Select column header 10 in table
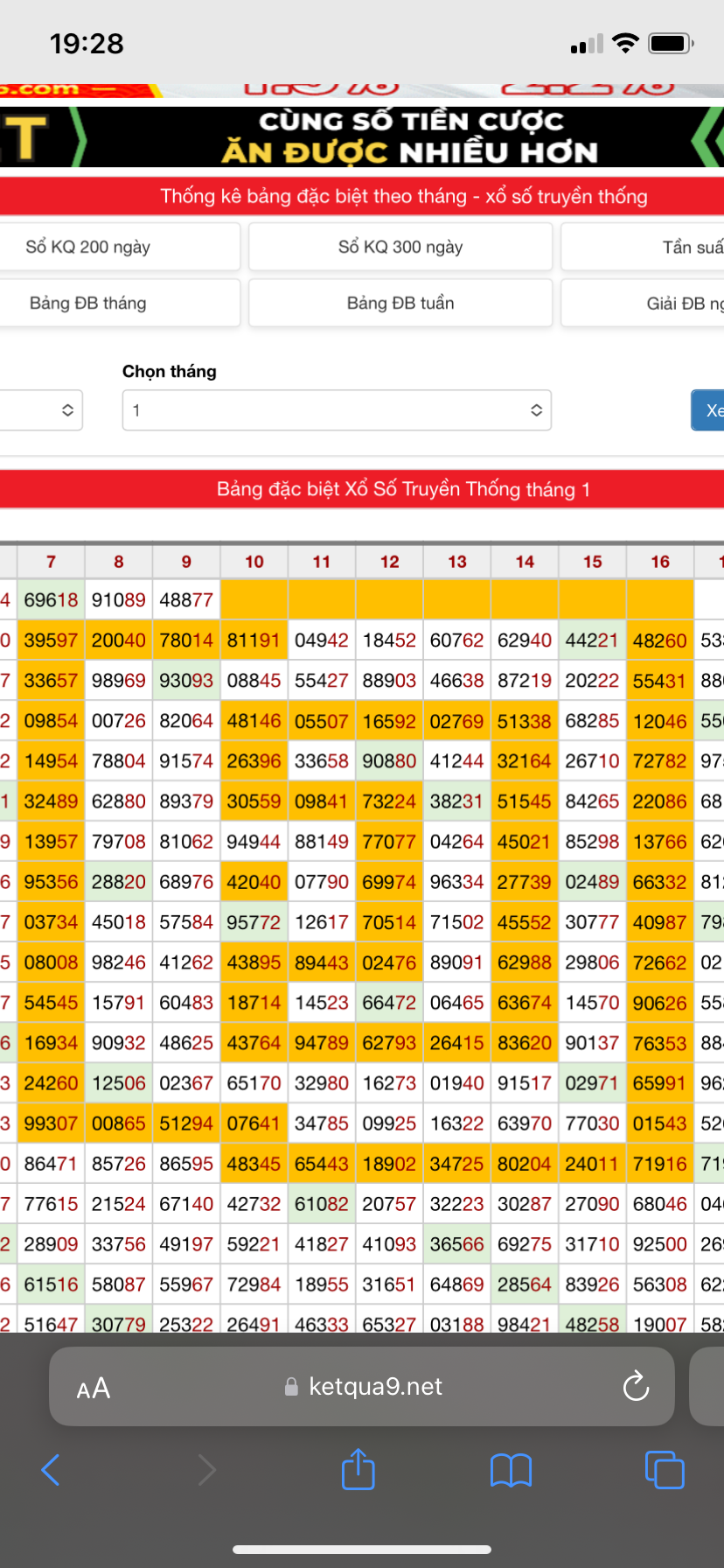The image size is (724, 1568). coord(254,562)
